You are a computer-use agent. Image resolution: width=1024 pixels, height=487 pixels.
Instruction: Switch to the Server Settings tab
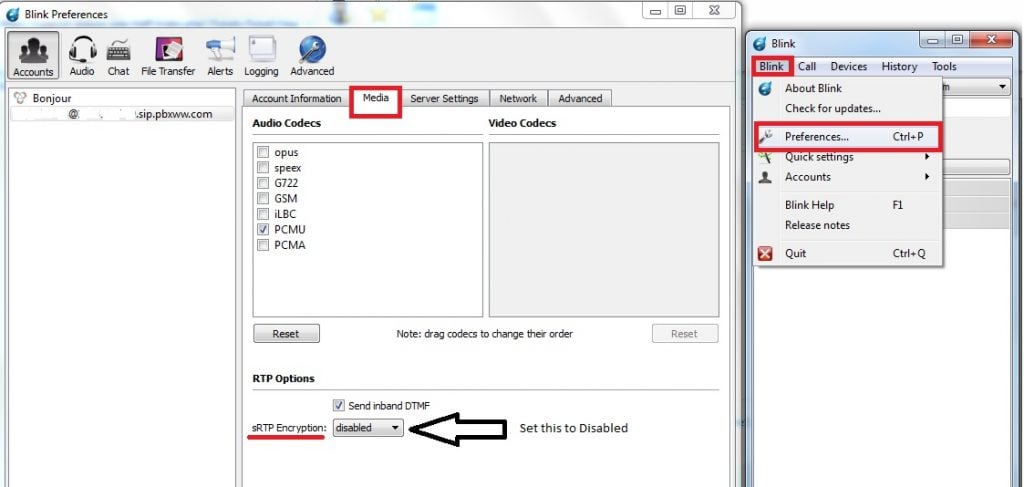(444, 99)
